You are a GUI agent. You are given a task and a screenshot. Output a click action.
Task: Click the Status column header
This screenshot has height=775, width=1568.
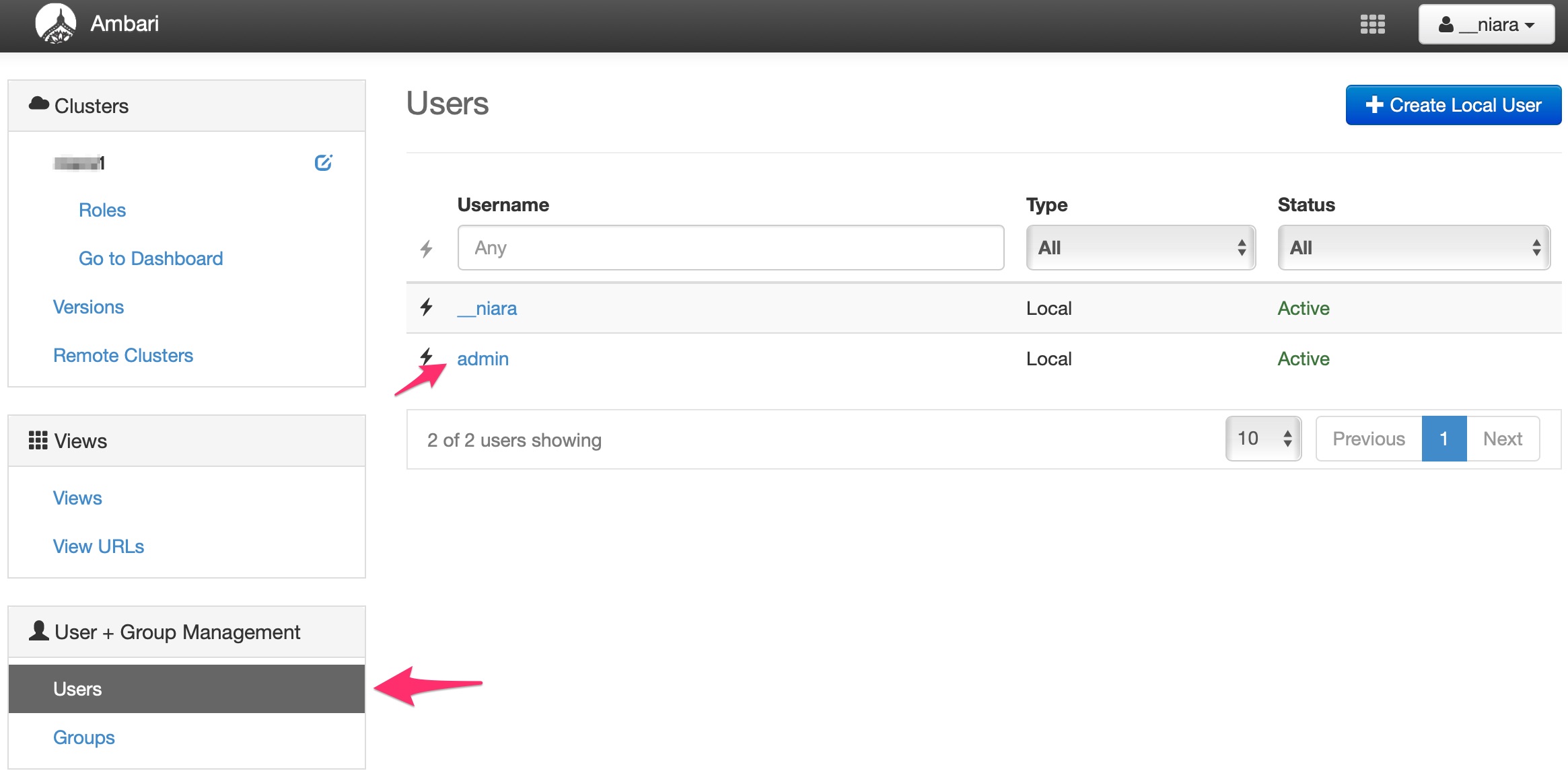click(x=1306, y=205)
